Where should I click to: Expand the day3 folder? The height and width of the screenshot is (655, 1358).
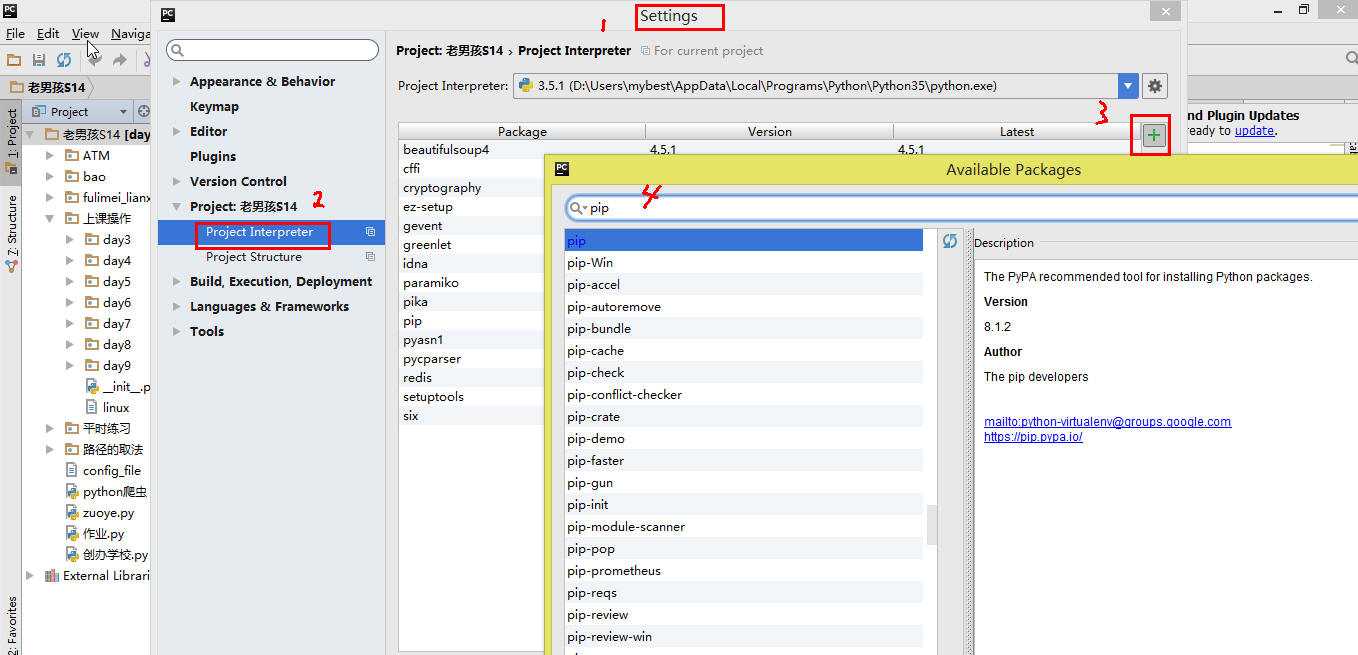point(70,239)
